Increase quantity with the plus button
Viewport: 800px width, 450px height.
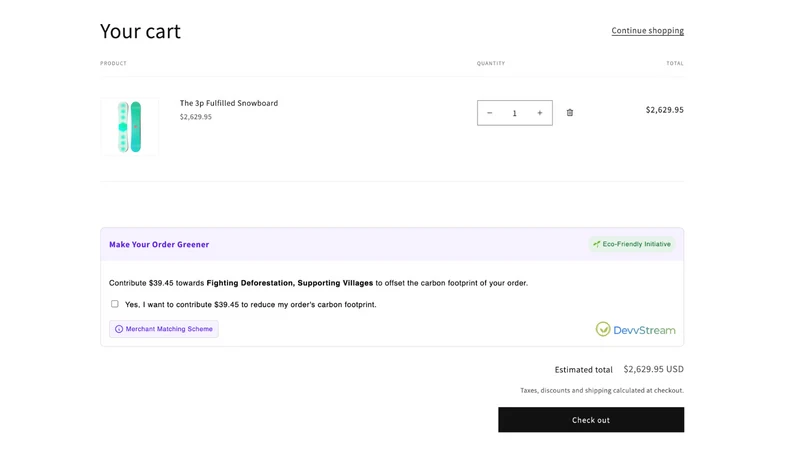[539, 113]
